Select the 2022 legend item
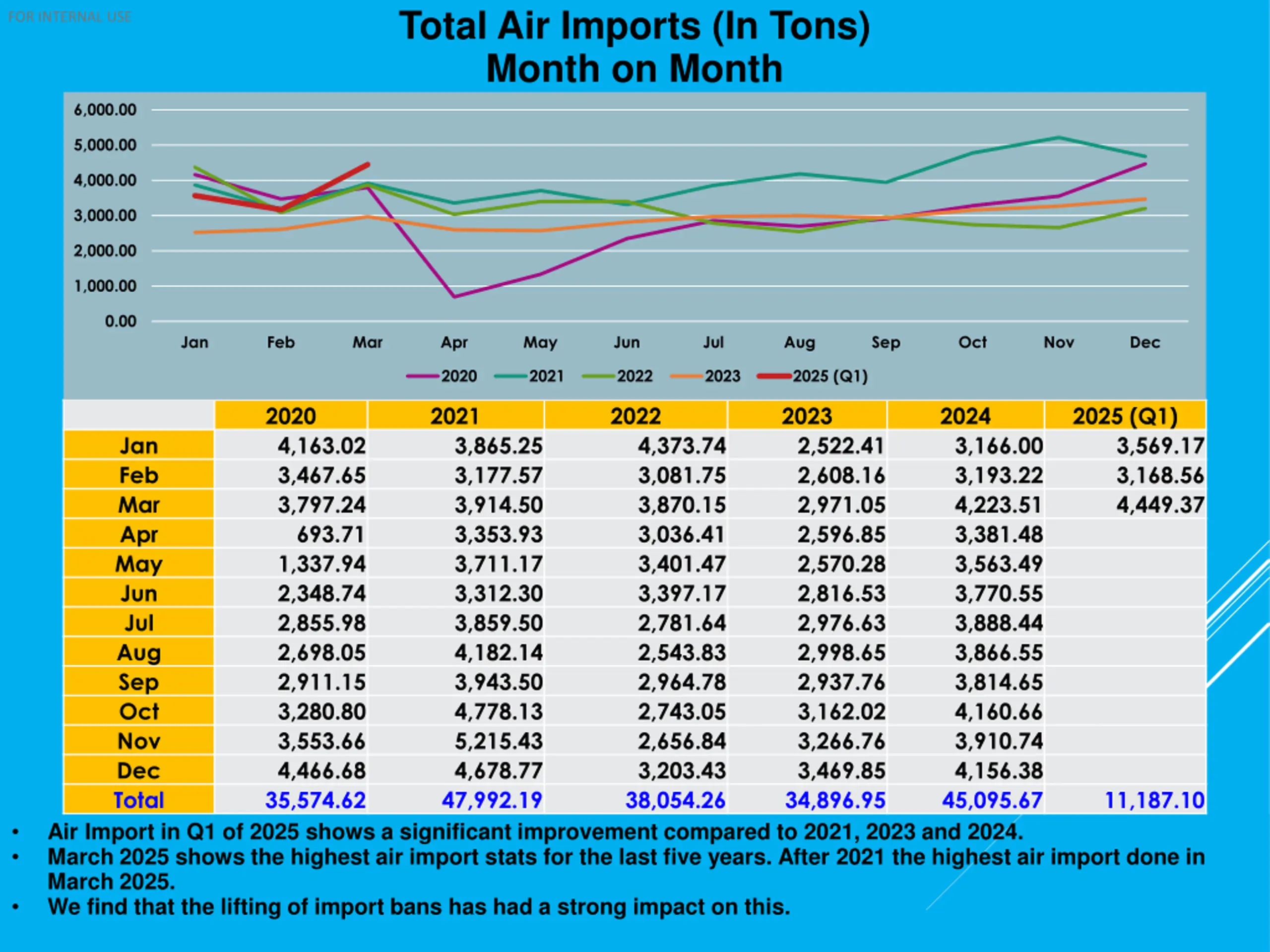This screenshot has width=1270, height=952. click(634, 377)
